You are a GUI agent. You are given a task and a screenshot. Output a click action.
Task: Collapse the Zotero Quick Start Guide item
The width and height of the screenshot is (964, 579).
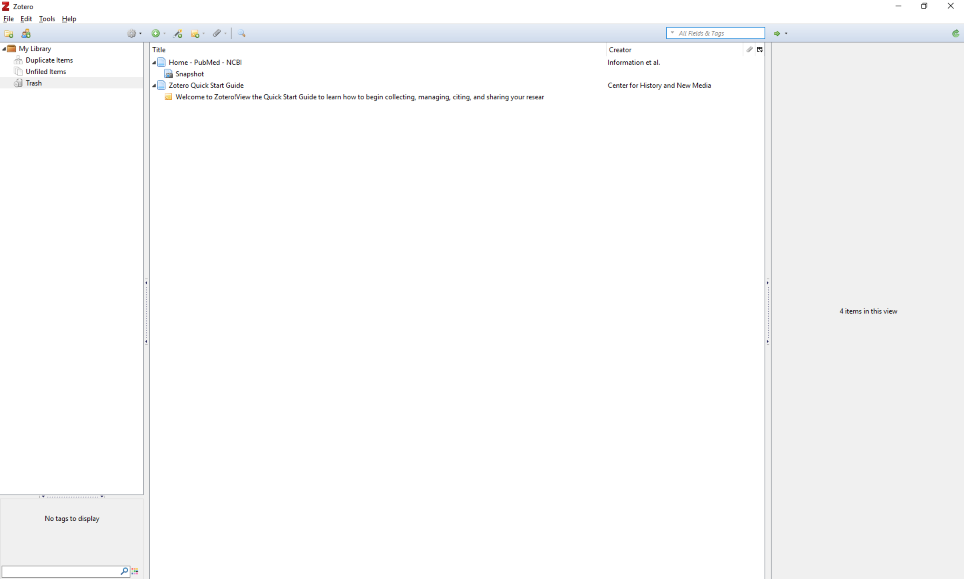(154, 86)
